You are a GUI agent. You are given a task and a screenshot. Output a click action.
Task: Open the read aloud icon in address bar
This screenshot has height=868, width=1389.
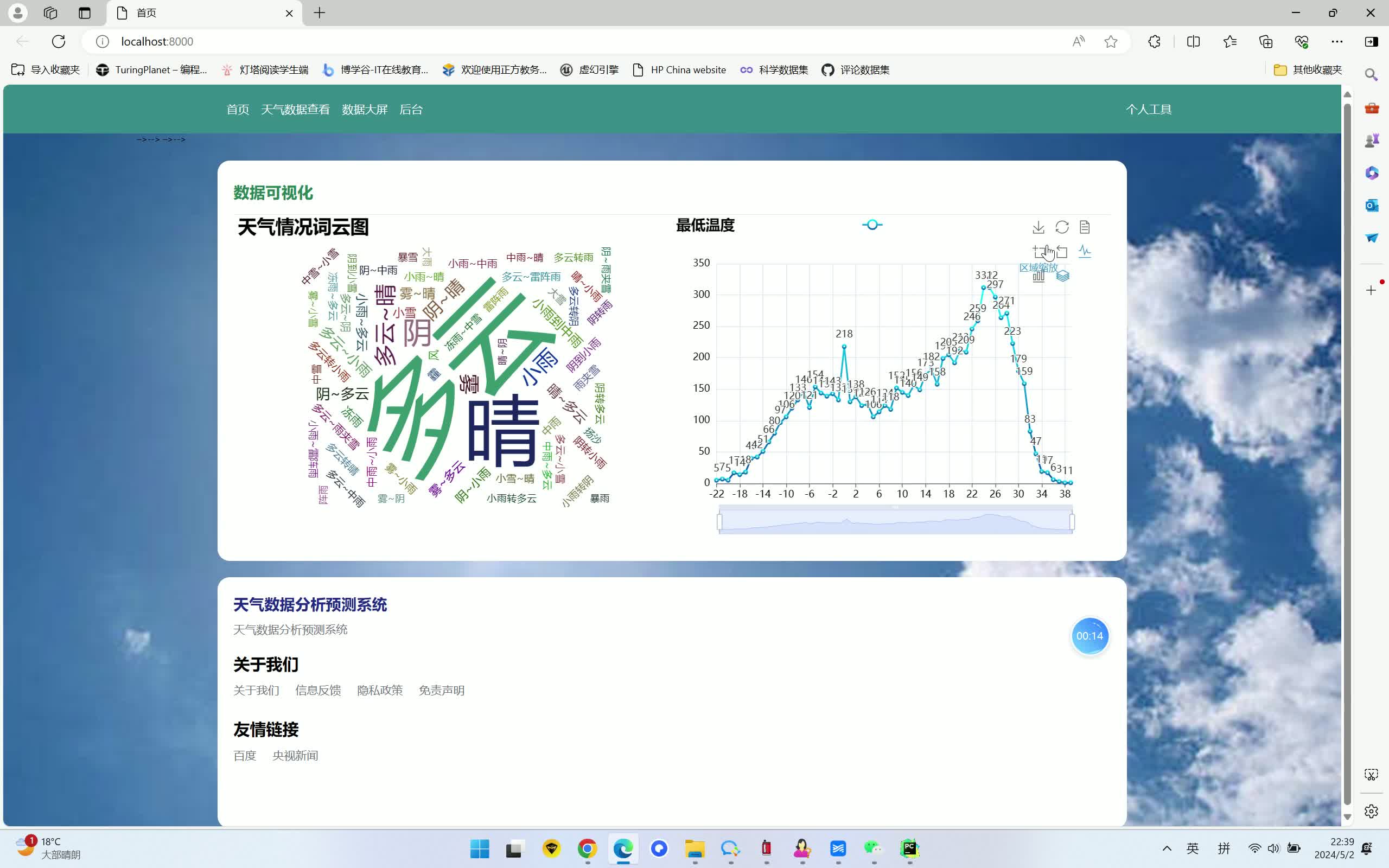[x=1079, y=41]
